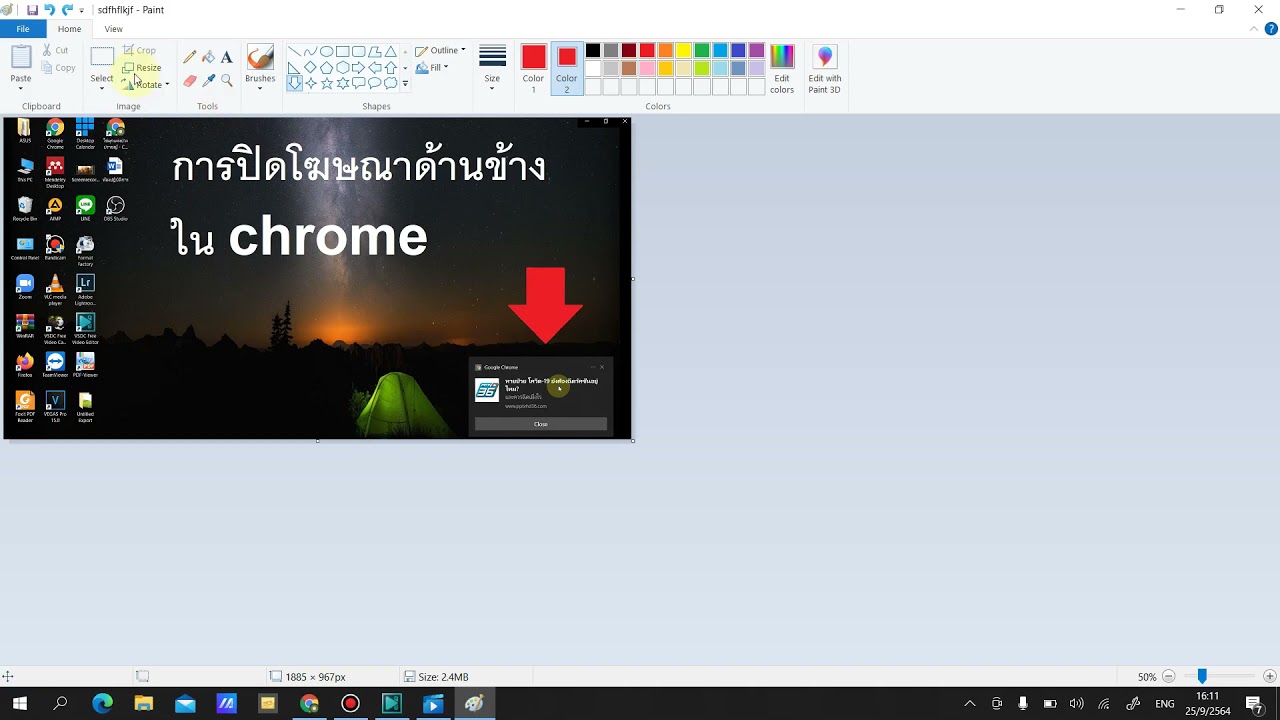The image size is (1280, 720).
Task: Open the Select dropdown arrow
Action: point(102,88)
